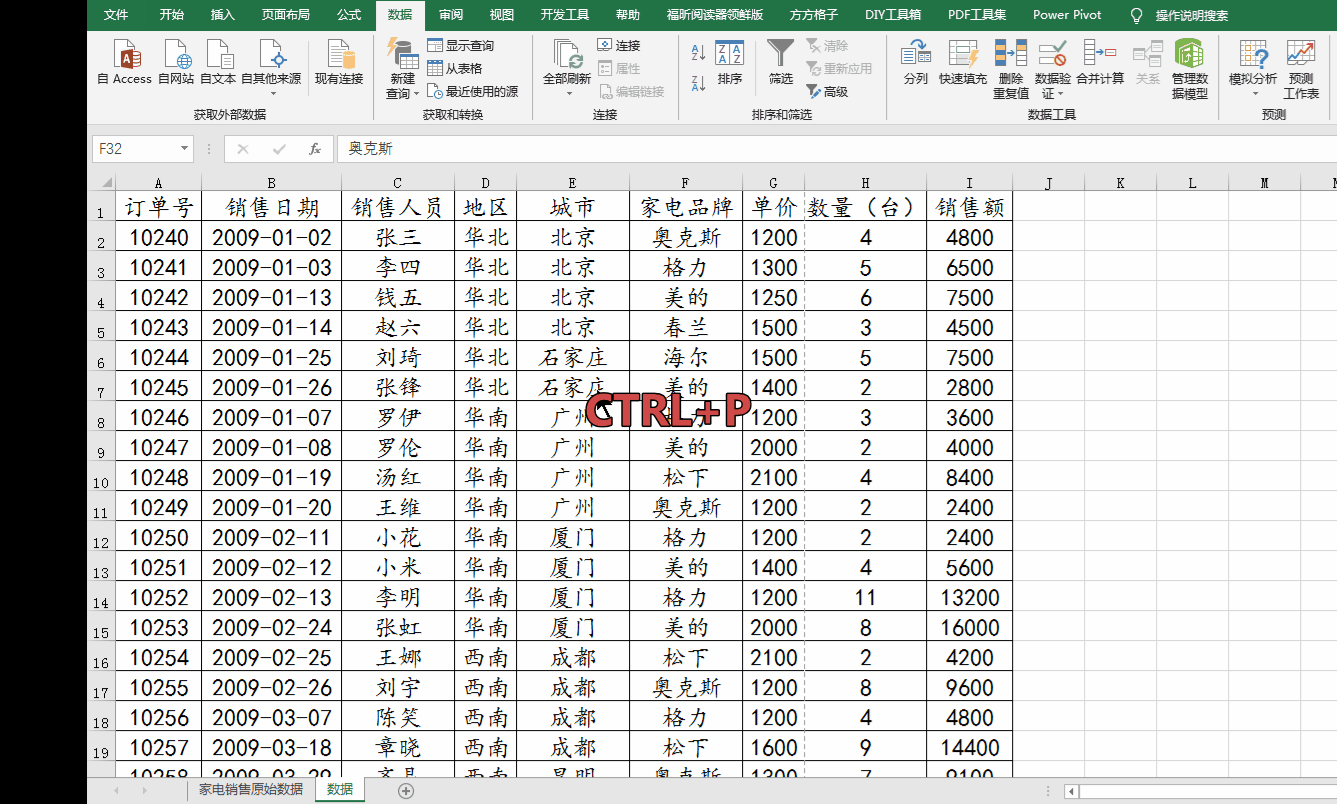Click the 连接 connections icon
This screenshot has height=804, width=1337.
click(619, 46)
